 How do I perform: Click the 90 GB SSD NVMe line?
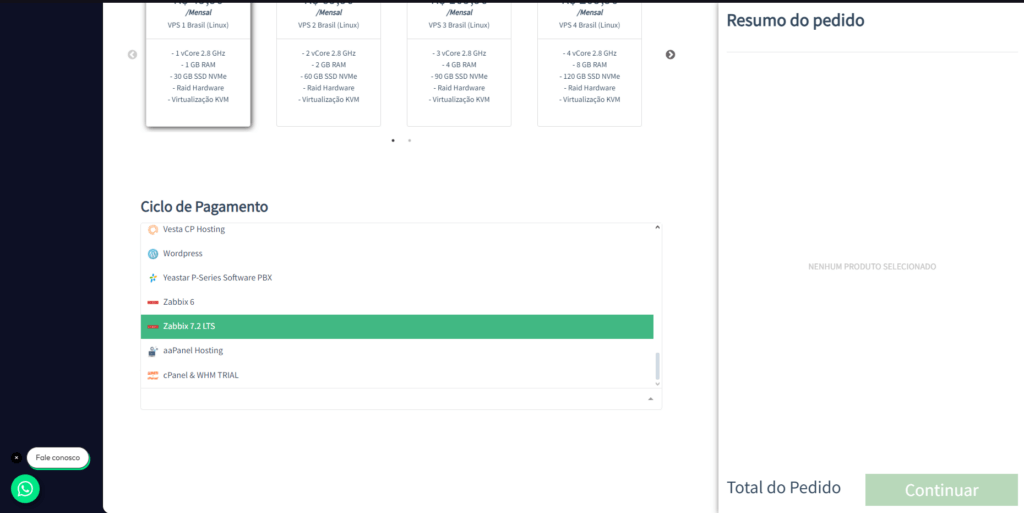459,76
